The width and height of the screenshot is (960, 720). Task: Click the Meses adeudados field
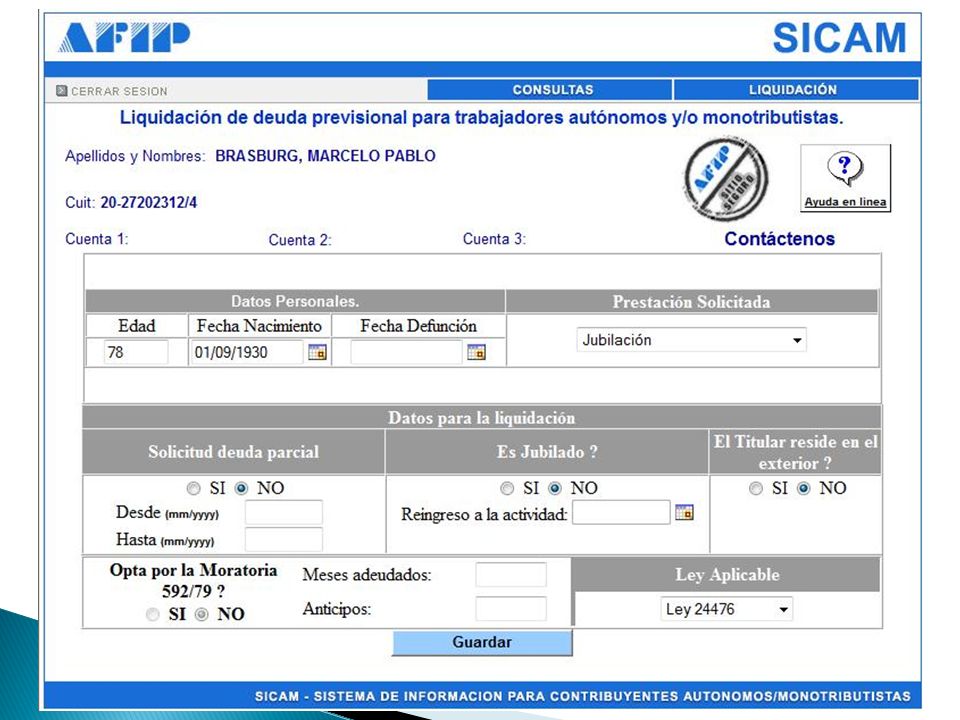click(x=511, y=575)
